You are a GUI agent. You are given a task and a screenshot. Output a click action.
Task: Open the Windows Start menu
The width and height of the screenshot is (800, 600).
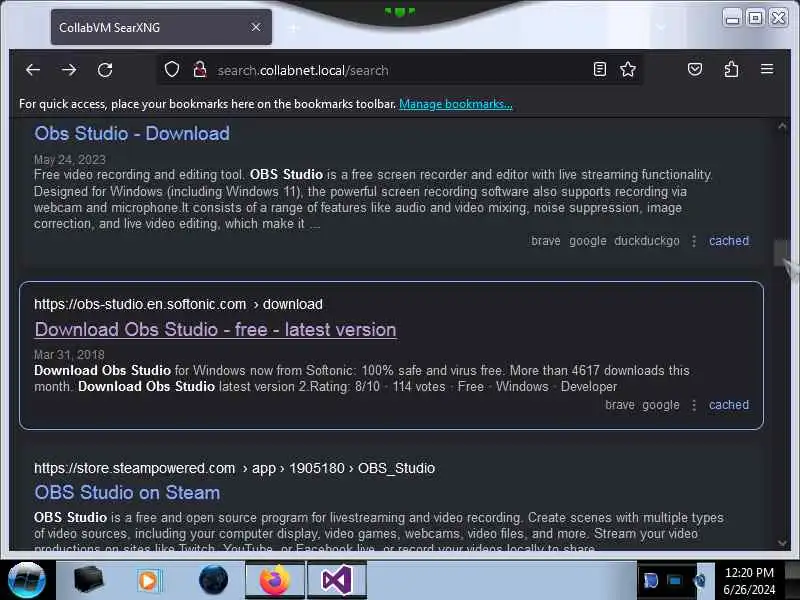coord(27,580)
